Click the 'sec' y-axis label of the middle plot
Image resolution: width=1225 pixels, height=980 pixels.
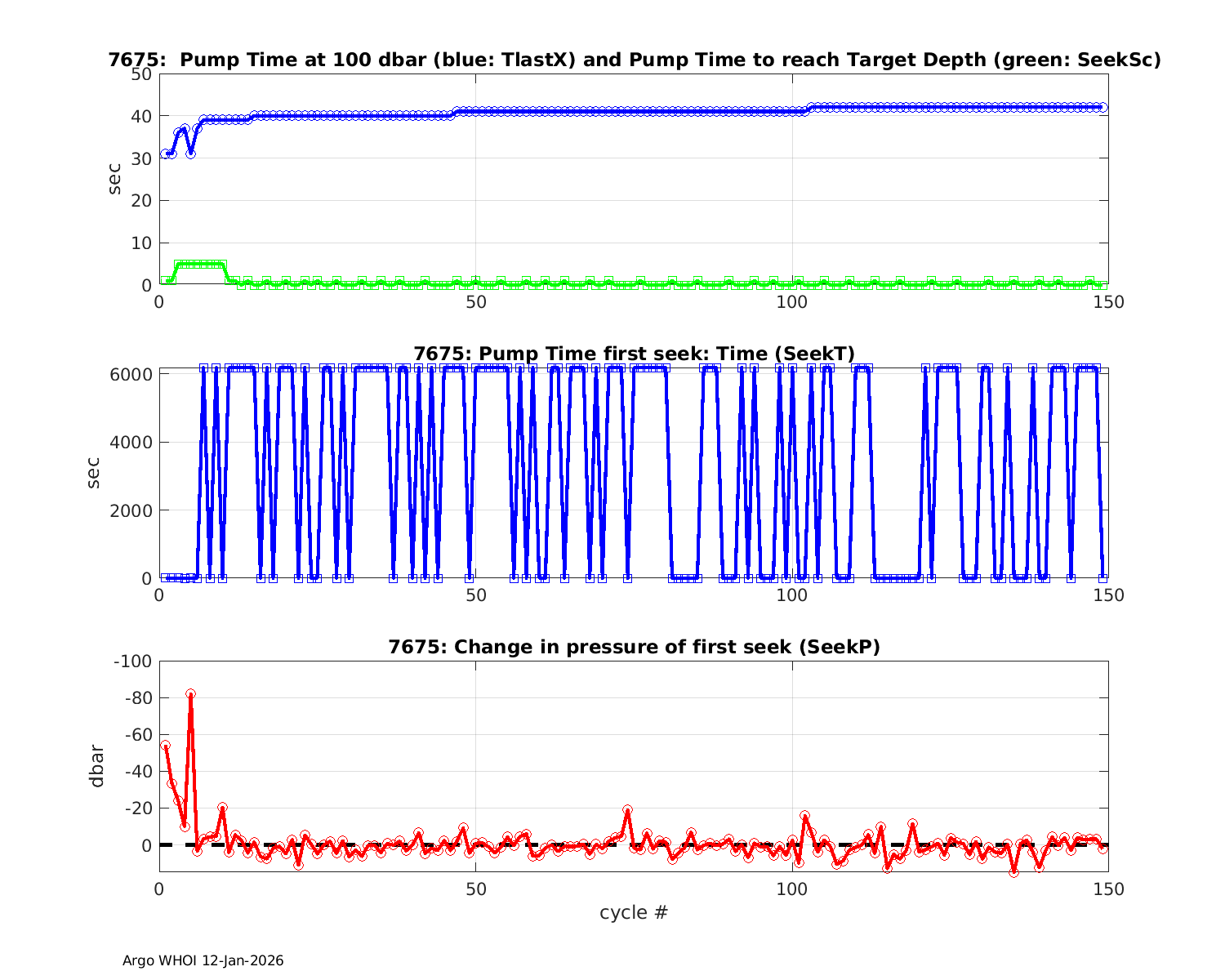93,473
